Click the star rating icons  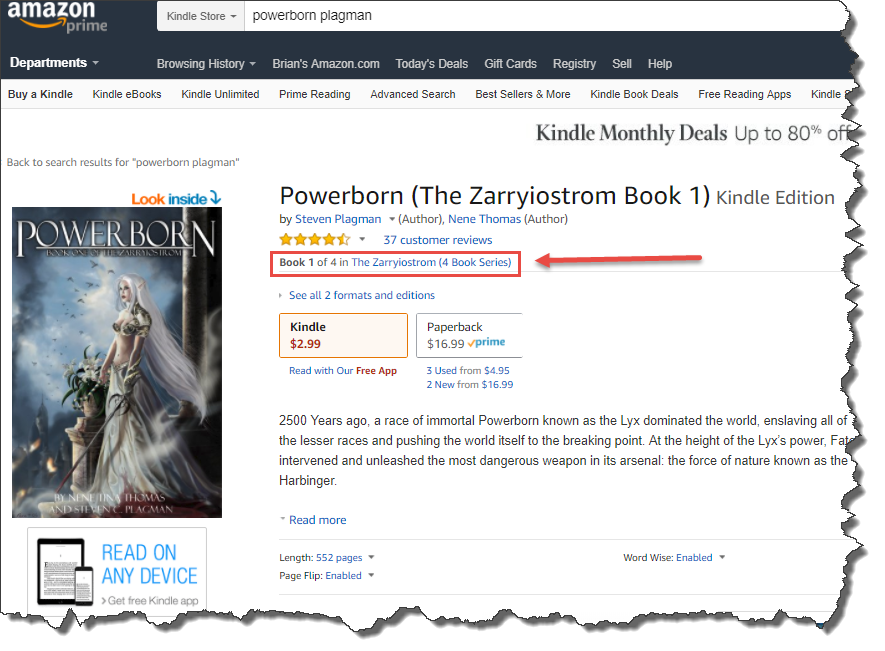(315, 240)
